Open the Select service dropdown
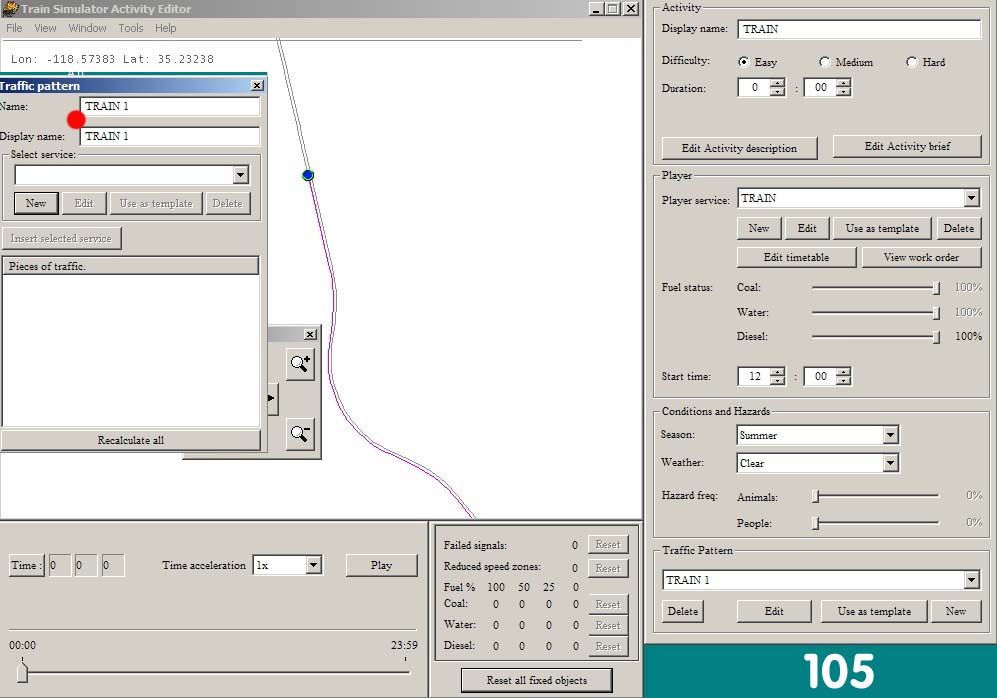This screenshot has width=997, height=698. [x=240, y=175]
